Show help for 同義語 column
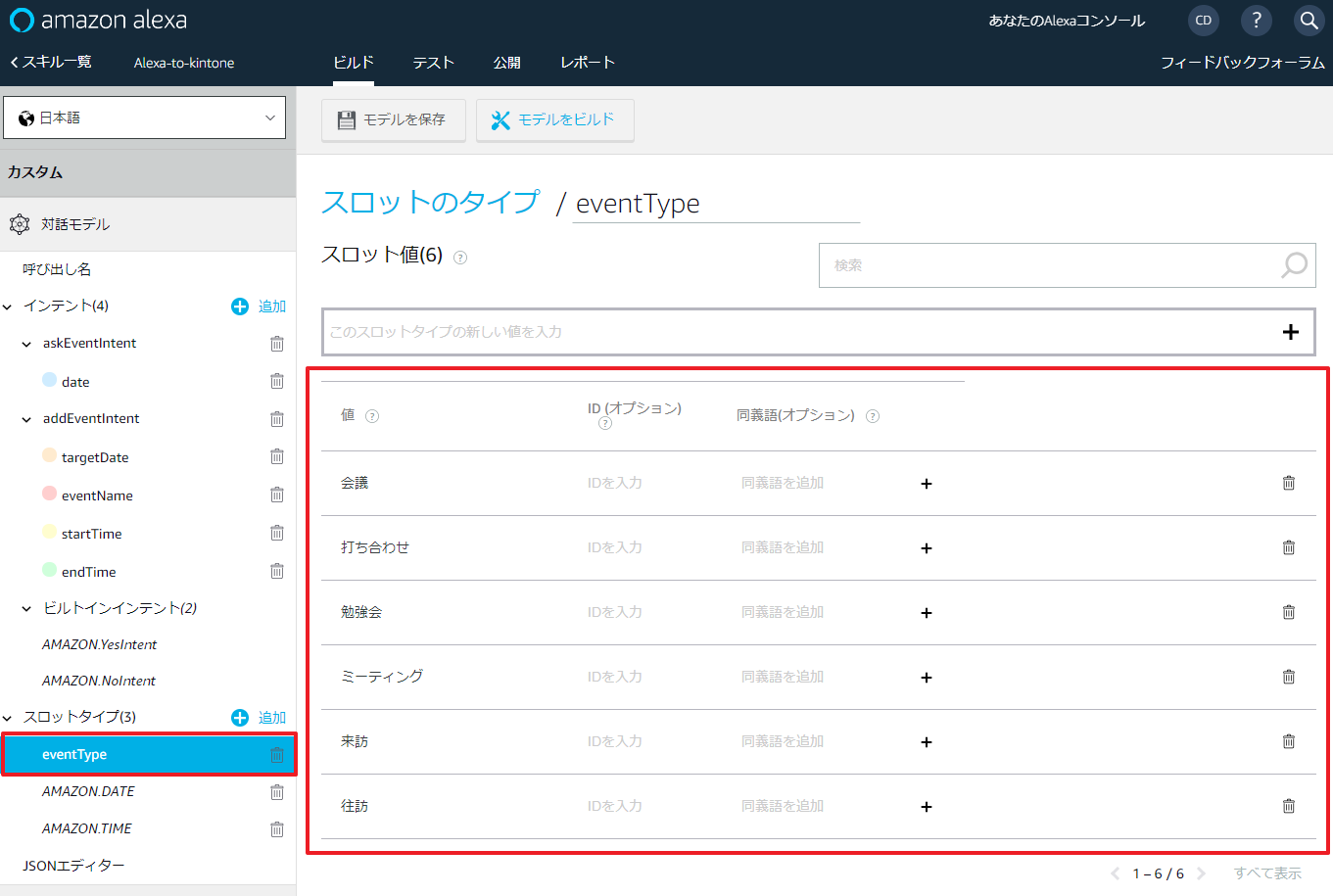The image size is (1333, 896). pyautogui.click(x=873, y=416)
